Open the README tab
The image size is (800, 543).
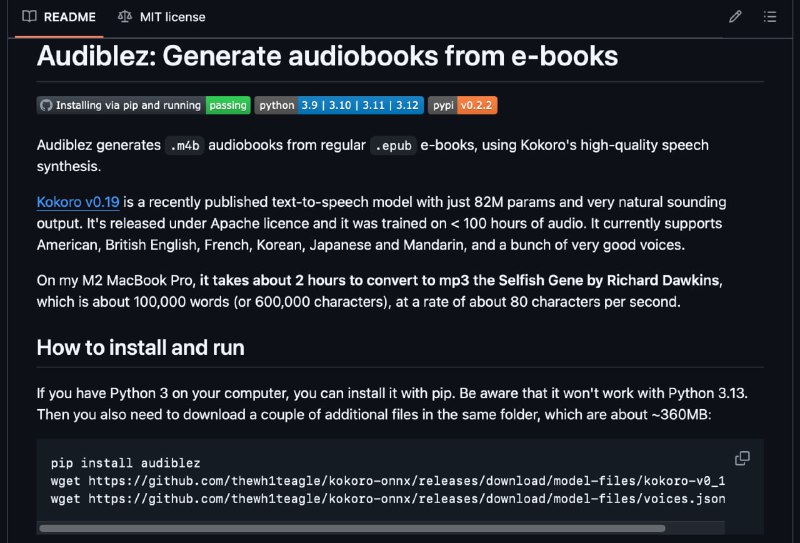click(x=59, y=17)
